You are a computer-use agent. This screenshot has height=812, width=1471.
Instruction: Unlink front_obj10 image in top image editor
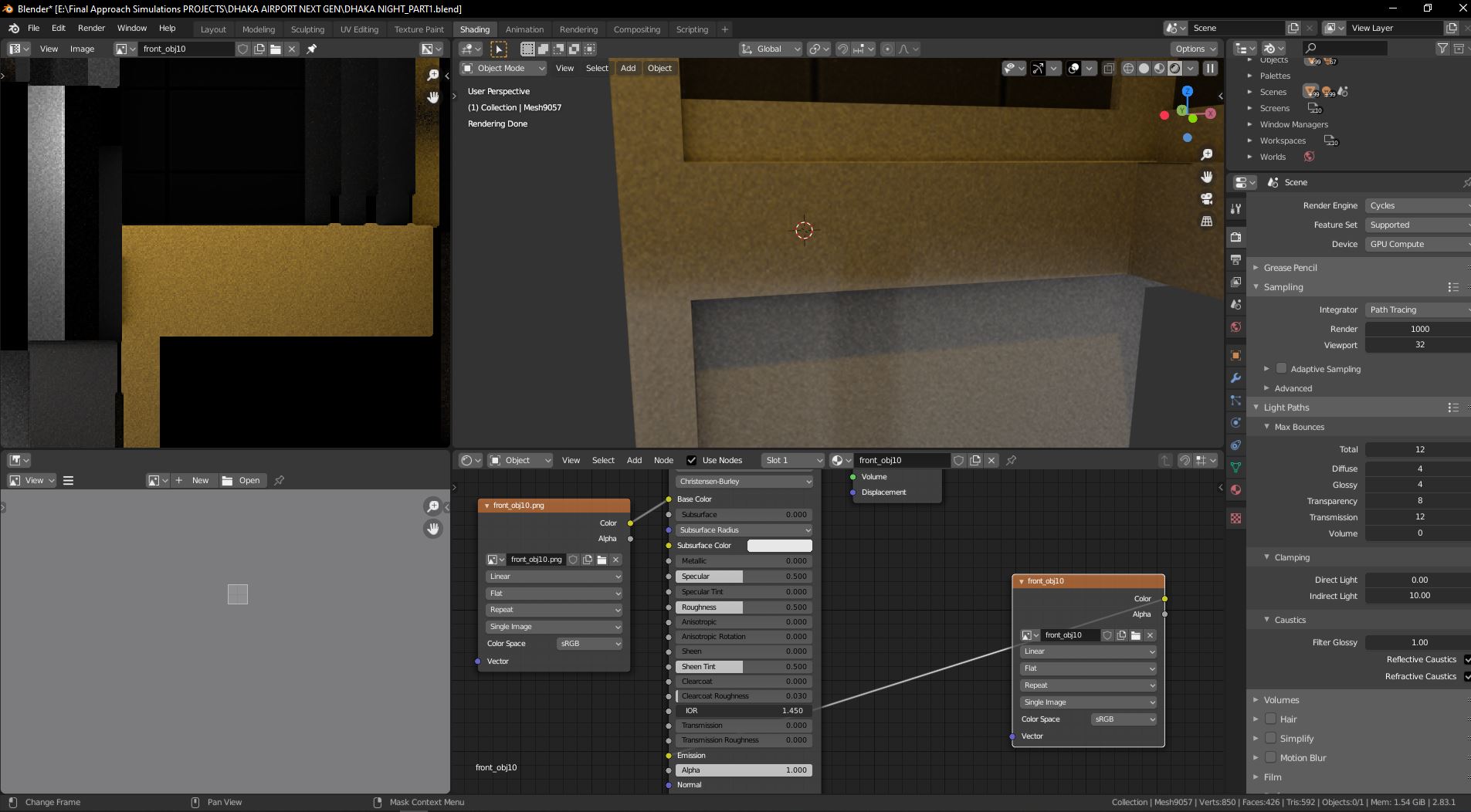pyautogui.click(x=292, y=49)
